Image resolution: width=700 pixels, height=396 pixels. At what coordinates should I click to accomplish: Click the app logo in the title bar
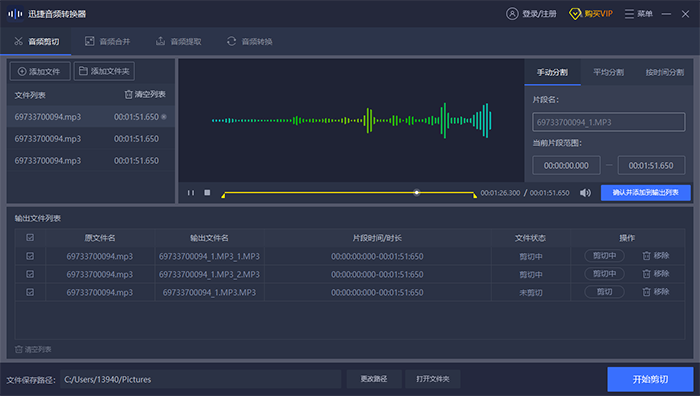15,14
